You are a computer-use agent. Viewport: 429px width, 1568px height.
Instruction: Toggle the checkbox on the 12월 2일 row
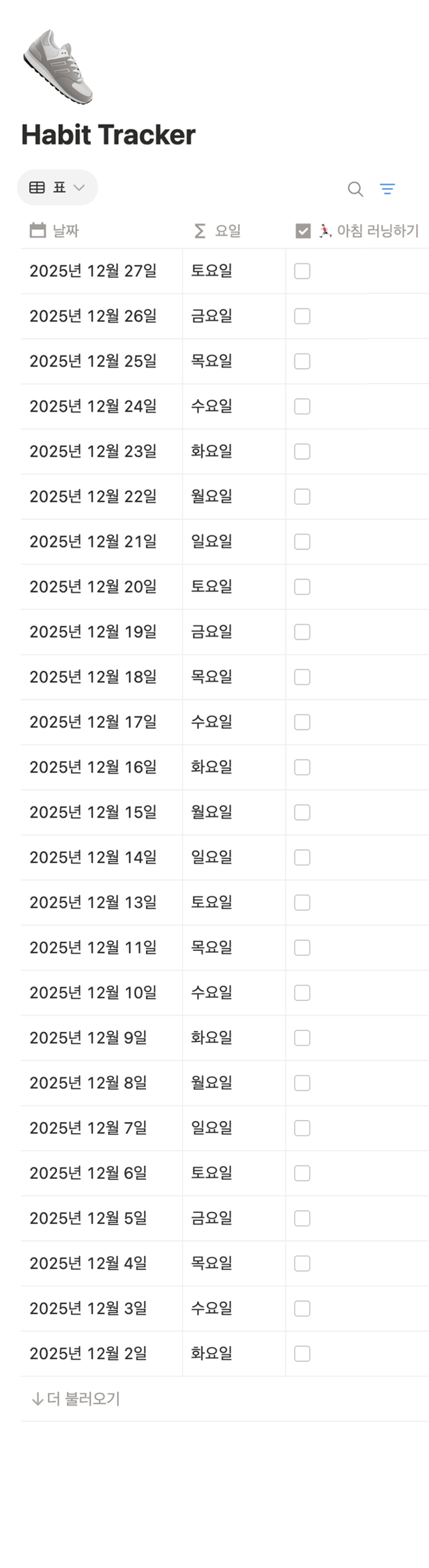(302, 1354)
